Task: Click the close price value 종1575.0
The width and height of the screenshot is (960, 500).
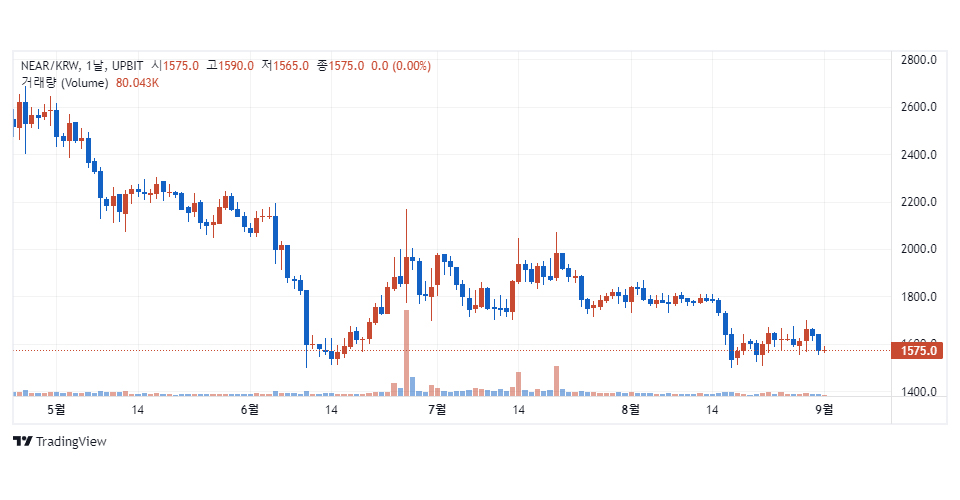Action: tap(340, 66)
